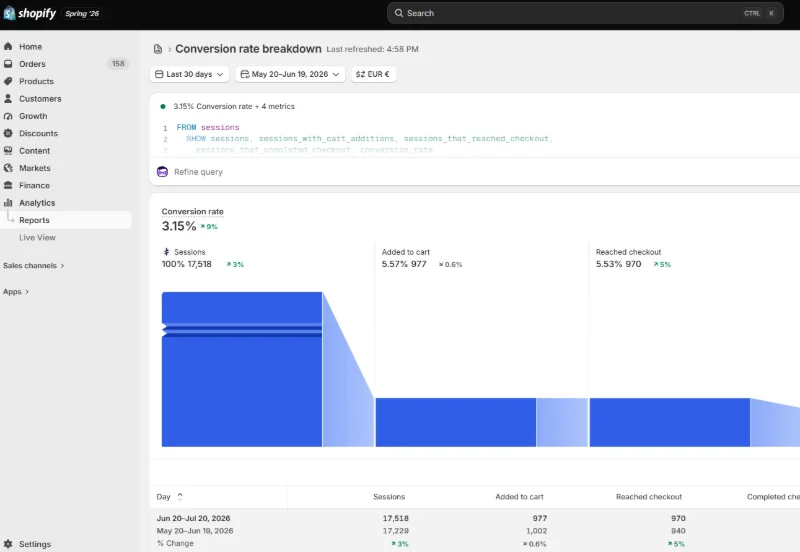Click the Finance bank icon
Image resolution: width=800 pixels, height=552 pixels.
click(x=8, y=185)
